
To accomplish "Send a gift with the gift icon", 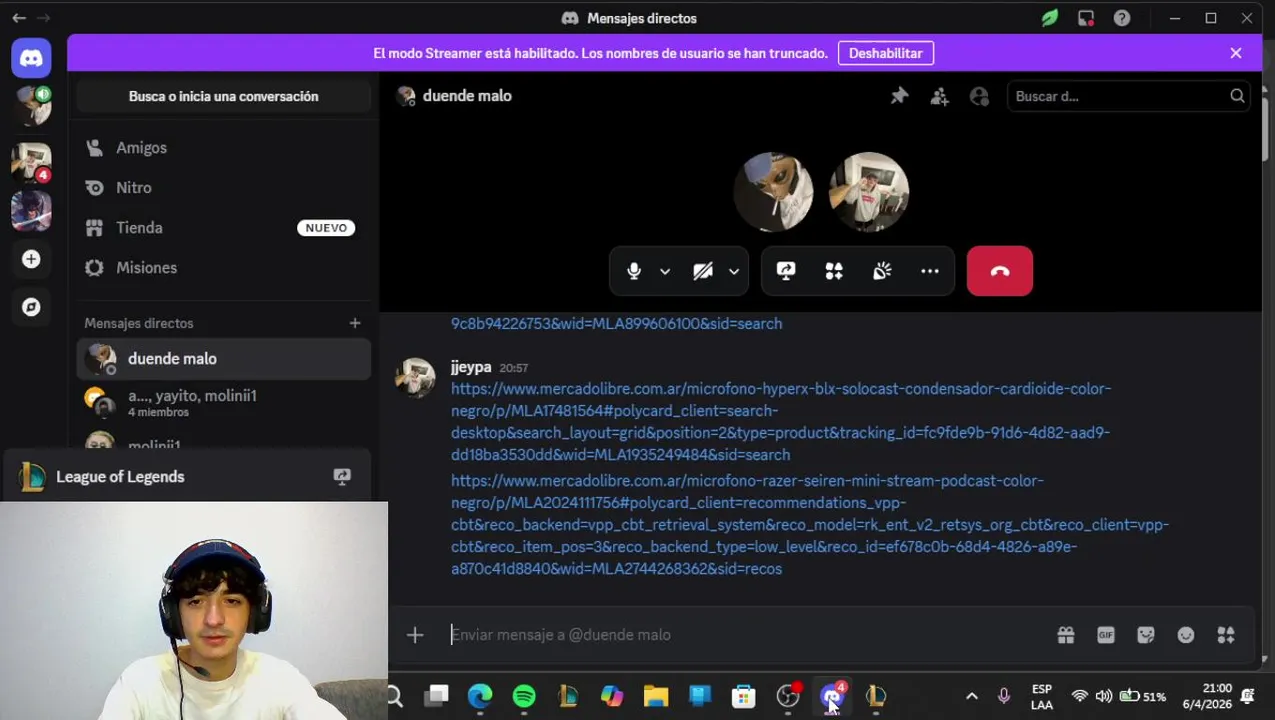I will [x=1066, y=635].
